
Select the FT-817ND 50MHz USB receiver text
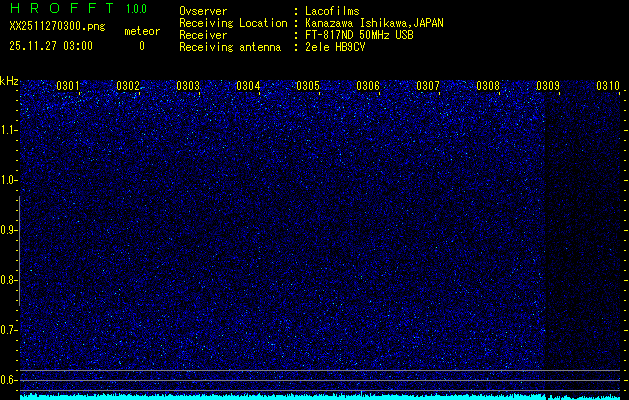click(357, 35)
